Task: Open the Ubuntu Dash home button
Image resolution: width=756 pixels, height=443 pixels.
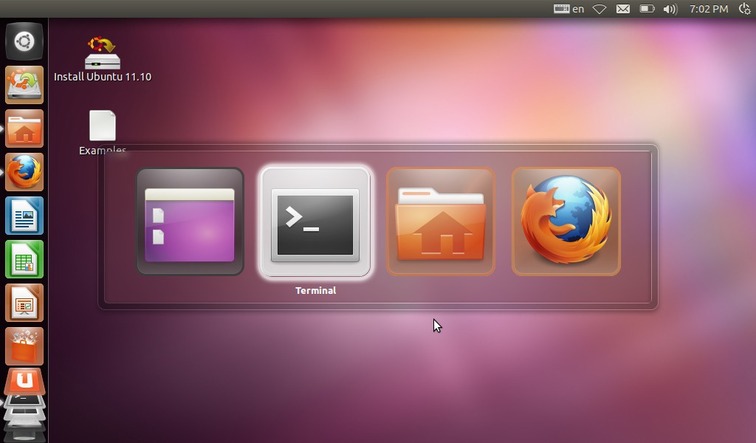Action: tap(24, 41)
